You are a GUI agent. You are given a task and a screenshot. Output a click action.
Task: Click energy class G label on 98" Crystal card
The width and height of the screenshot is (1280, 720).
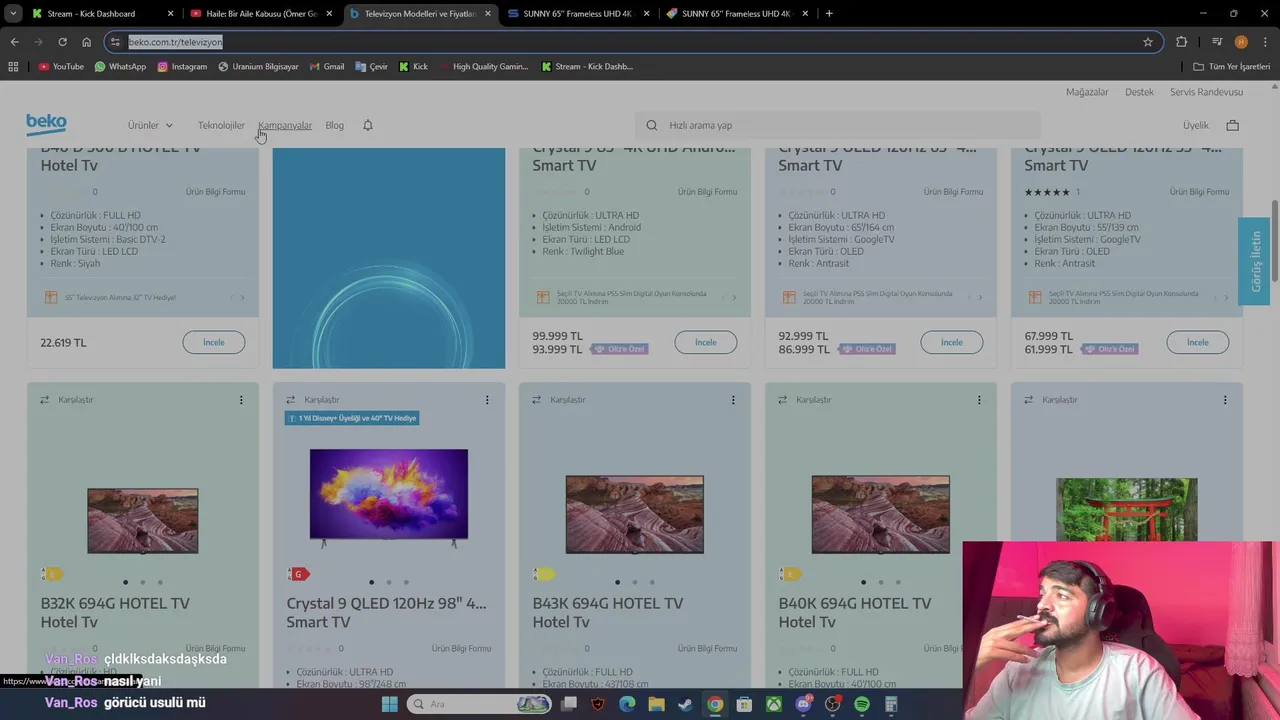pos(299,574)
